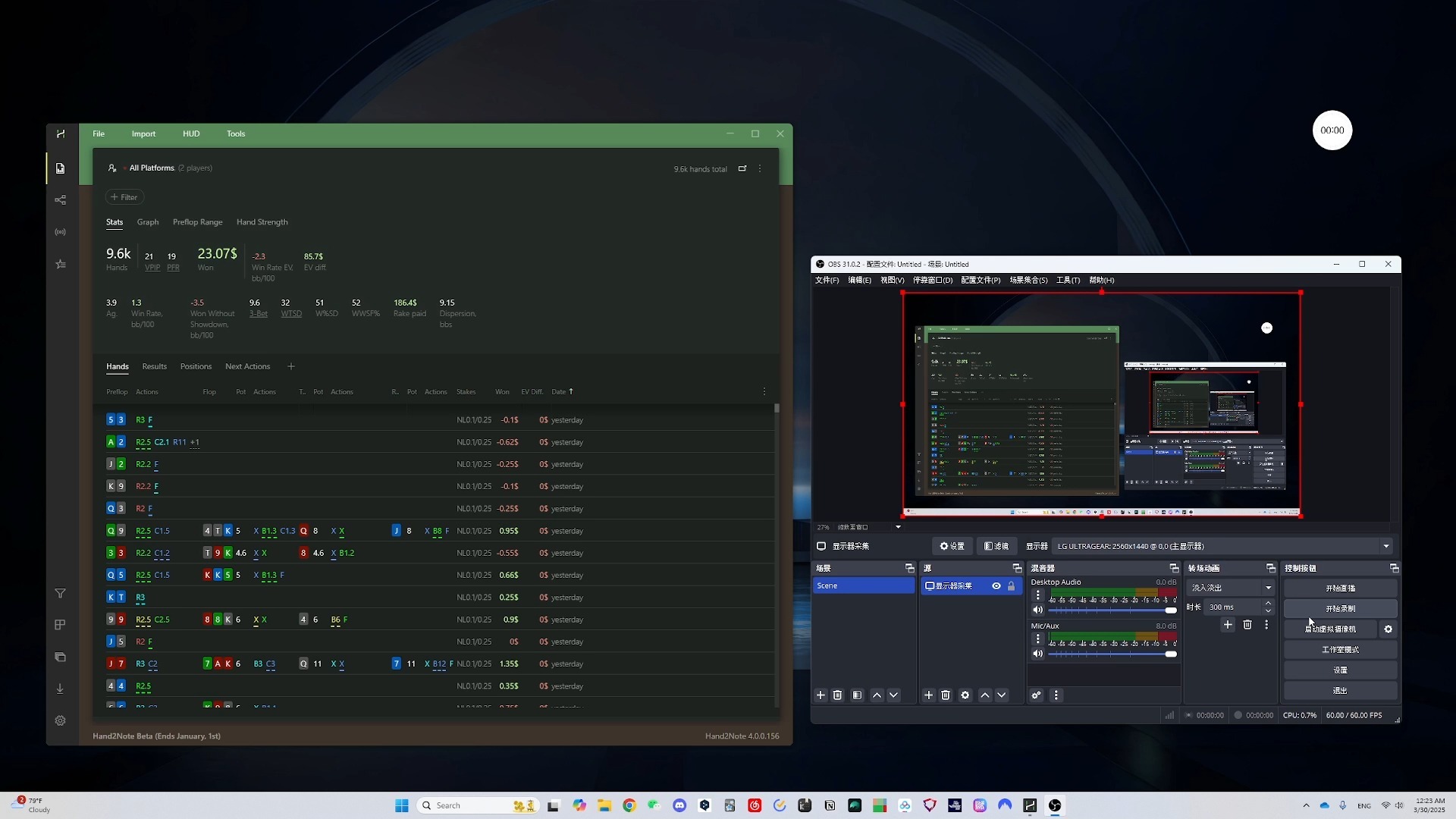Open Mic/Aux three-dot options menu
The height and width of the screenshot is (819, 1456).
click(x=1037, y=639)
